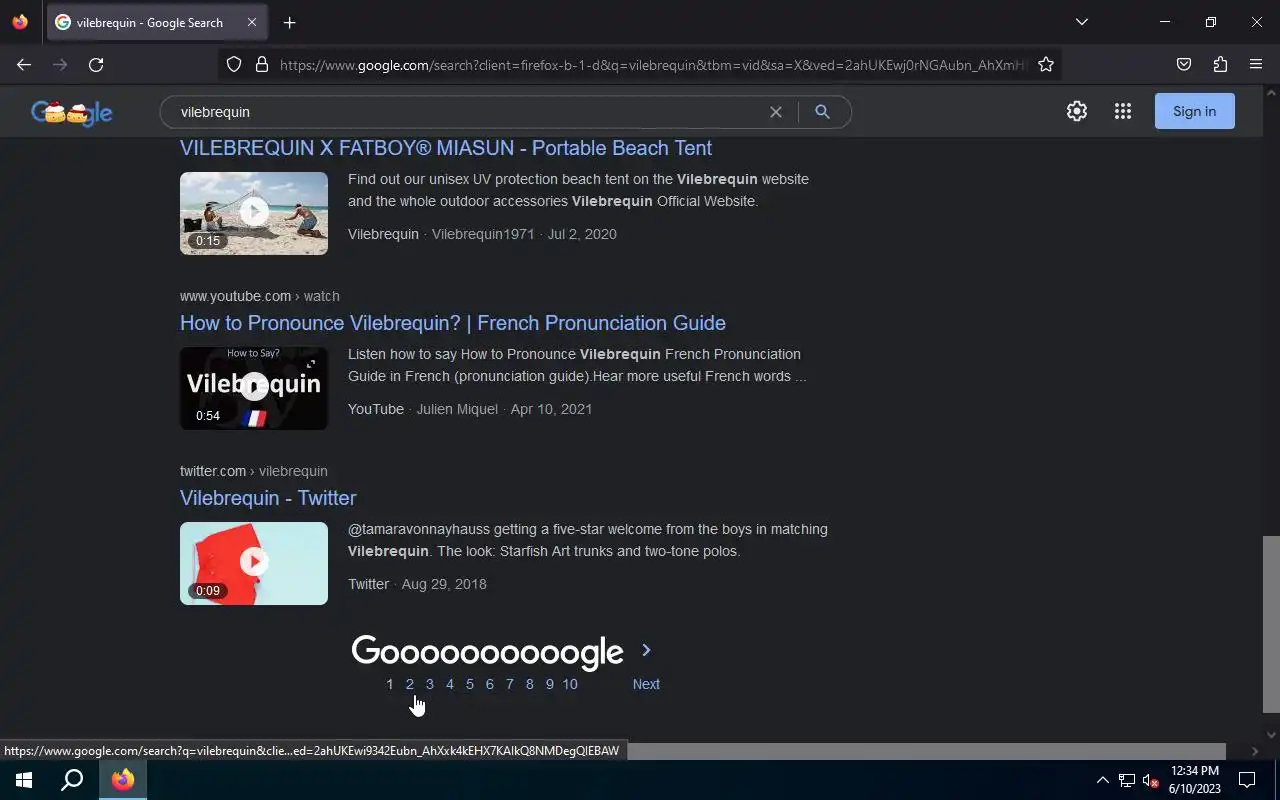
Task: Open How to Pronounce Vilebrequin link
Action: click(x=453, y=323)
